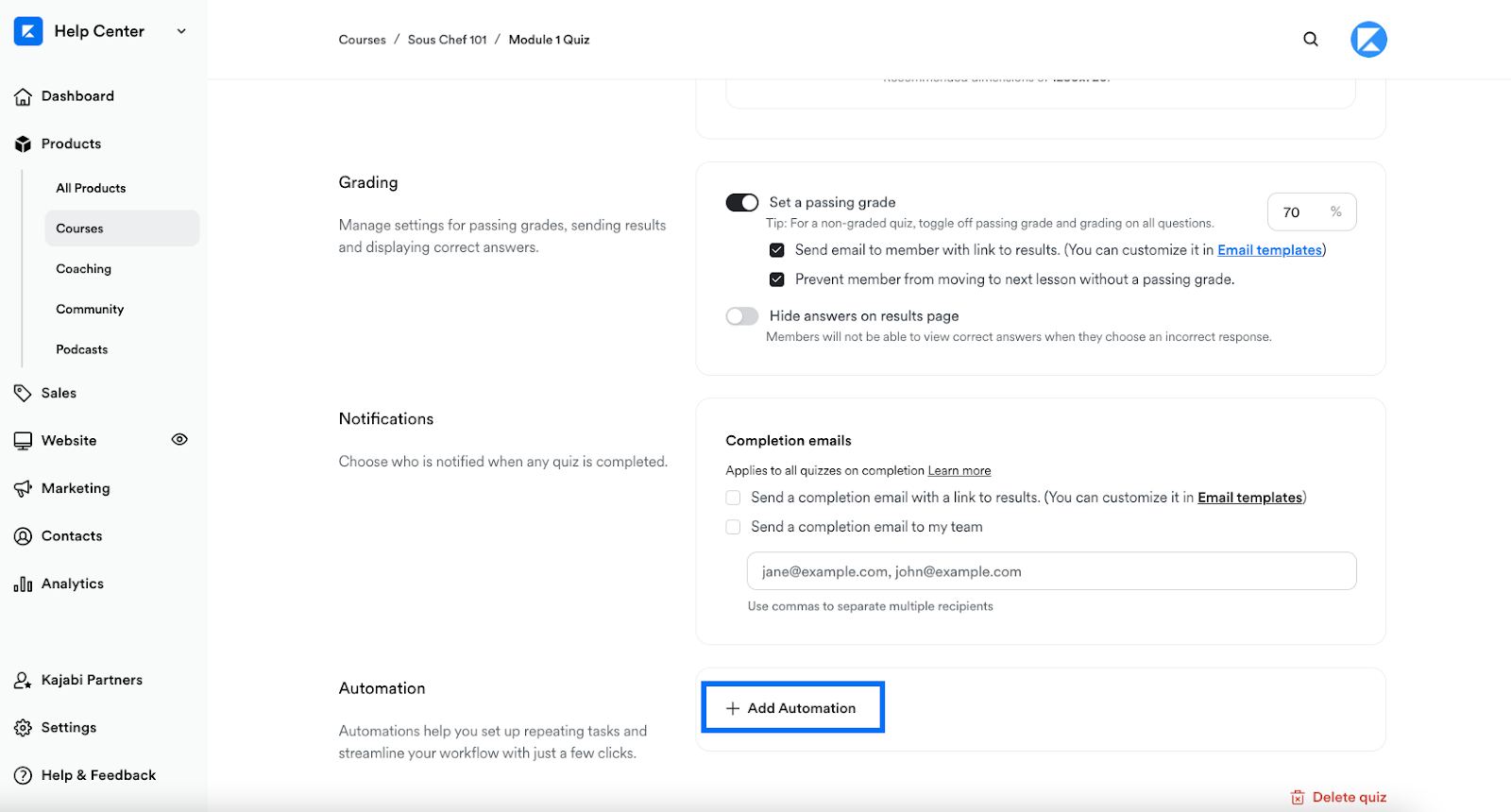
Task: Toggle website preview eye icon
Action: (x=179, y=440)
